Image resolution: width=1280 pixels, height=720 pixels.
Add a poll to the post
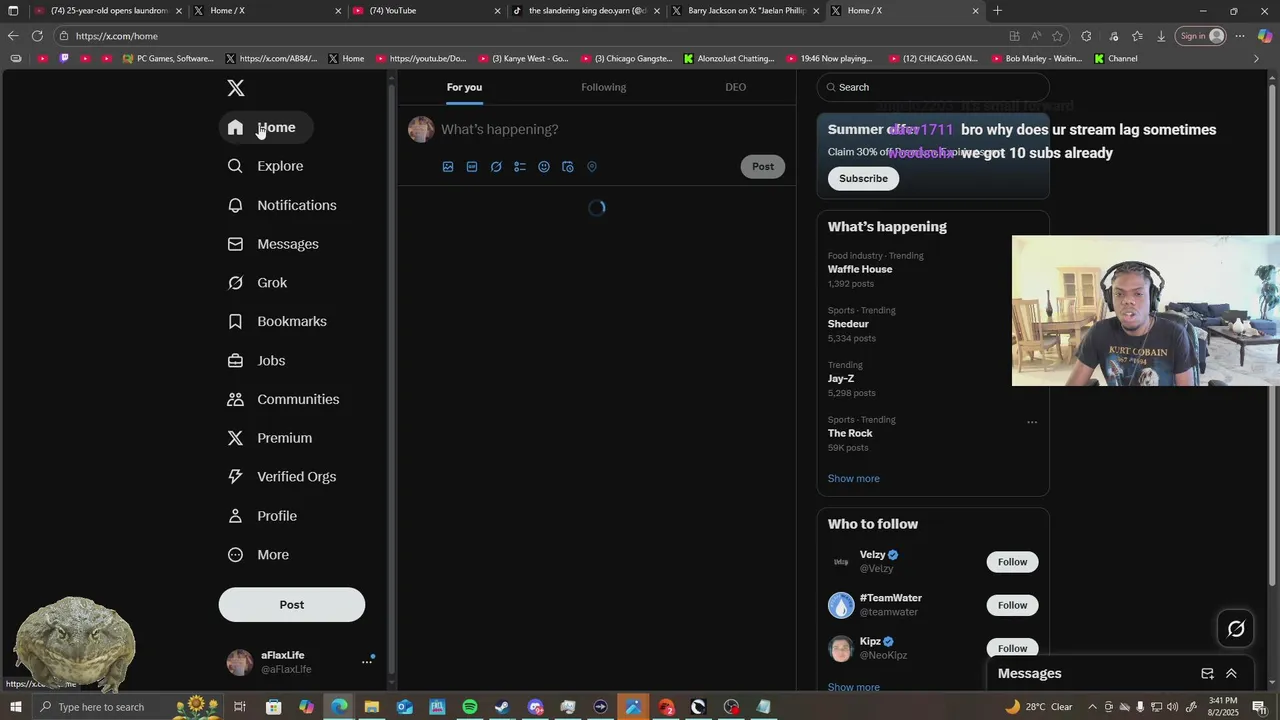click(x=520, y=167)
